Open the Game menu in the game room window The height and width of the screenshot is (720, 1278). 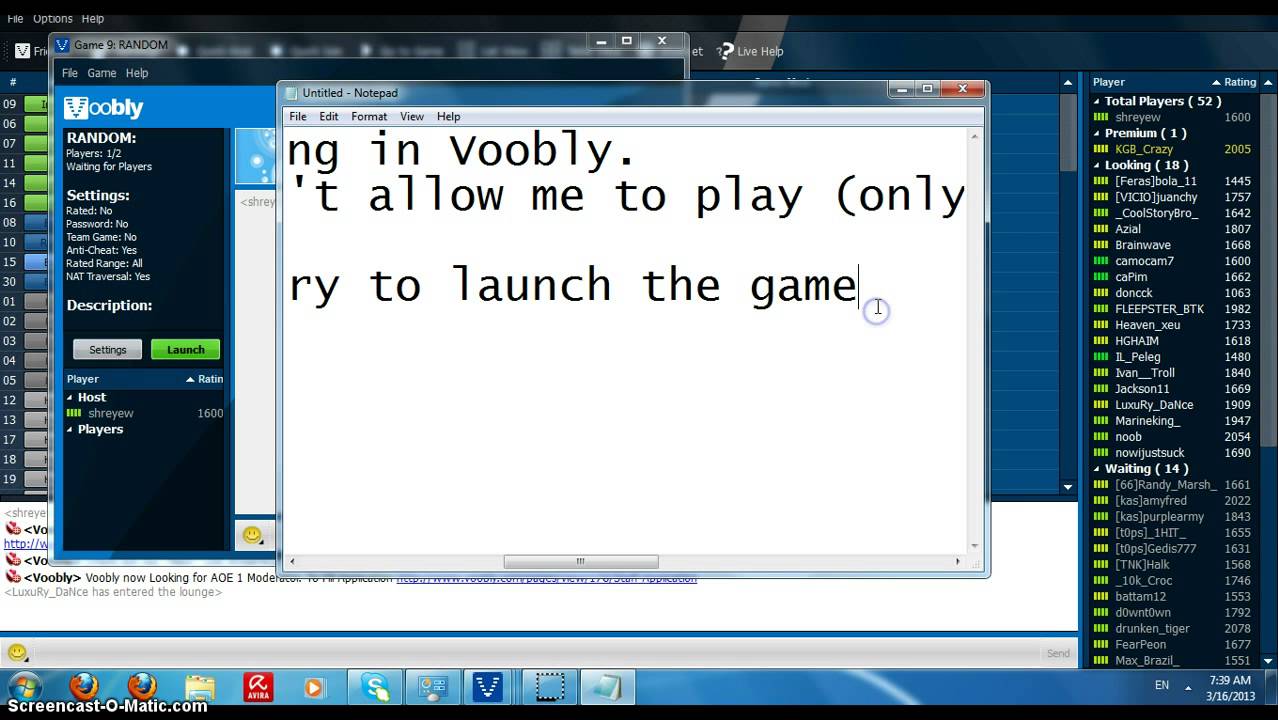[x=102, y=73]
